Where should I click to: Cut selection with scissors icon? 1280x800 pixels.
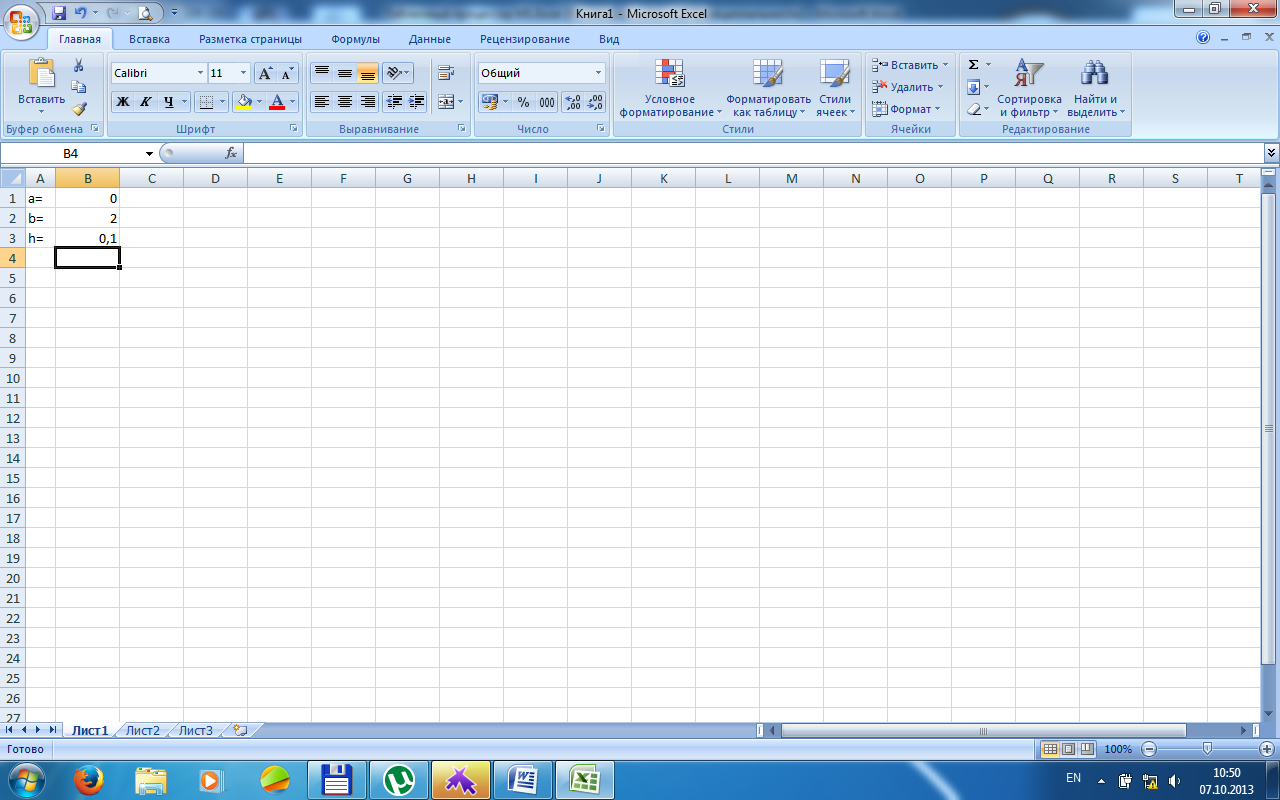click(79, 65)
